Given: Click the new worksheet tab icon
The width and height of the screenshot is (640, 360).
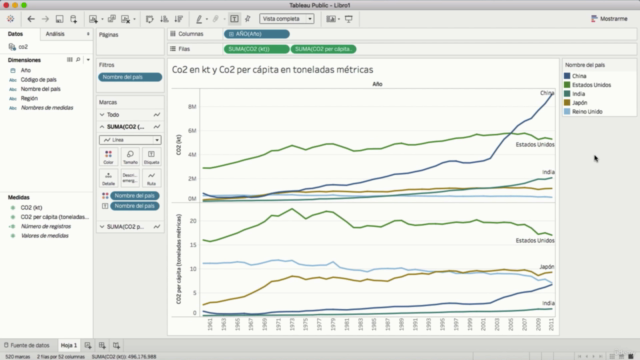Looking at the screenshot, I should (x=88, y=346).
